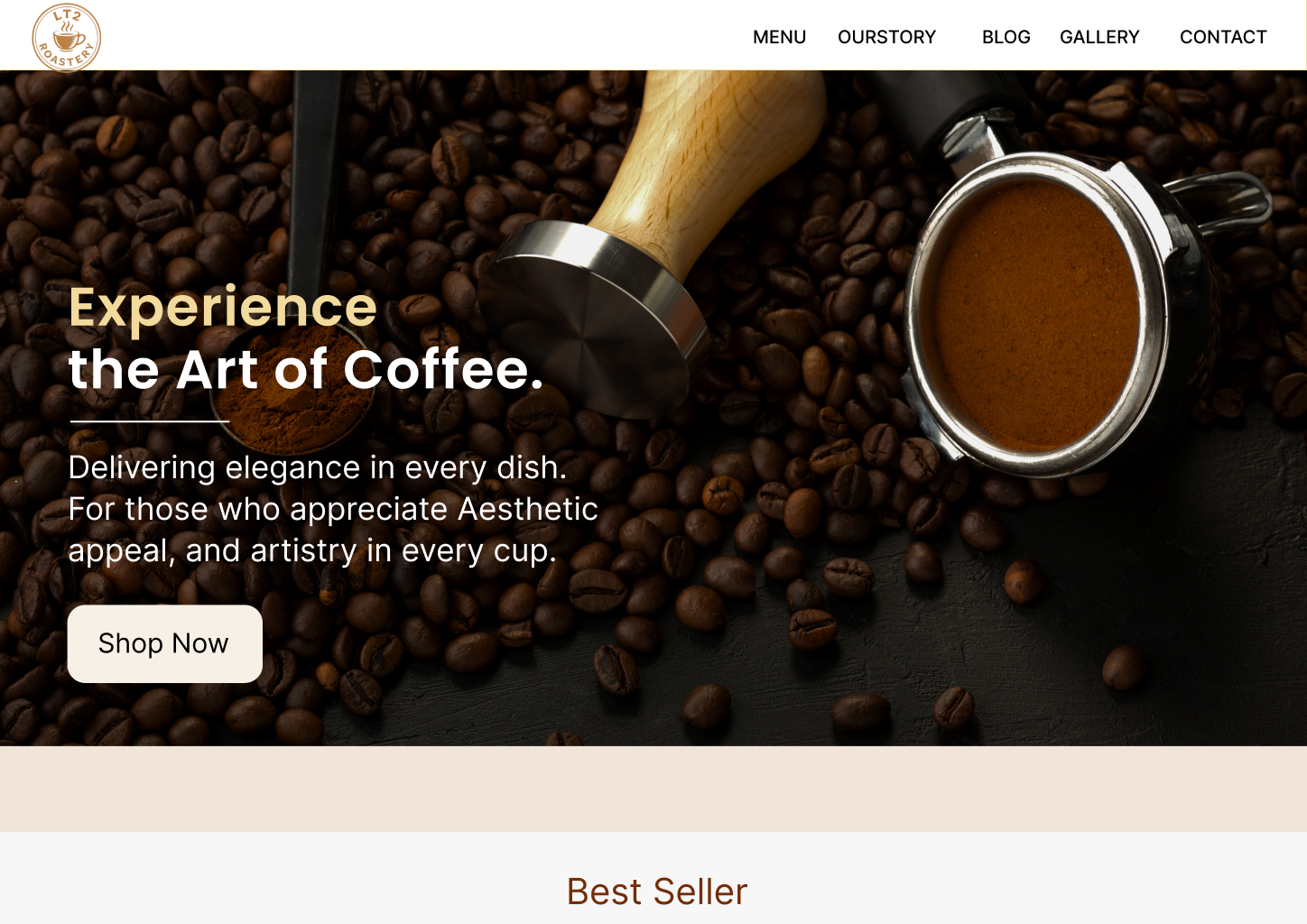Click "Delivering elegance in every dish." text line
This screenshot has height=924, width=1307.
(x=318, y=468)
